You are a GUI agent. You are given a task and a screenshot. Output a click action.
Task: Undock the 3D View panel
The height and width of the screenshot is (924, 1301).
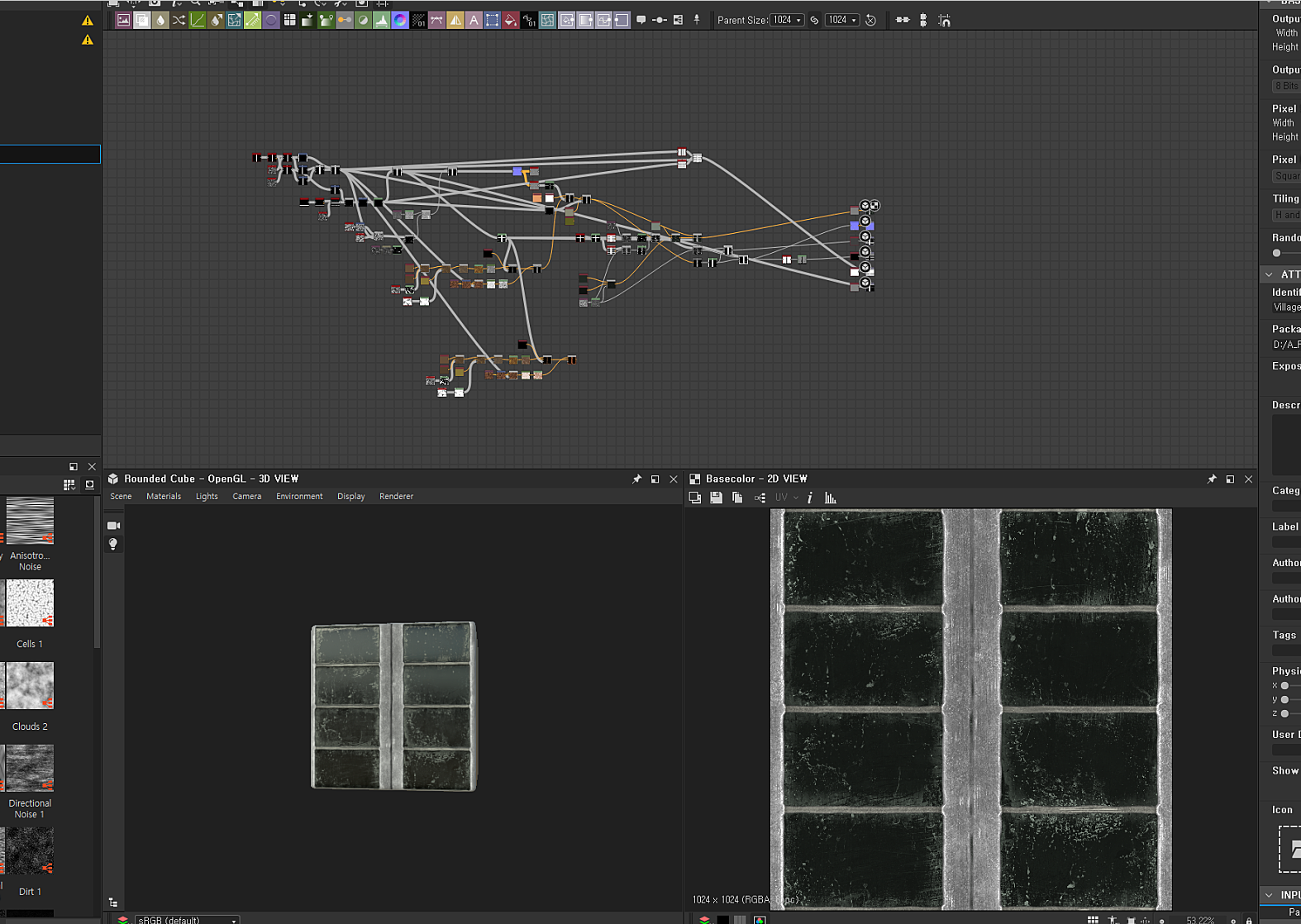(655, 479)
